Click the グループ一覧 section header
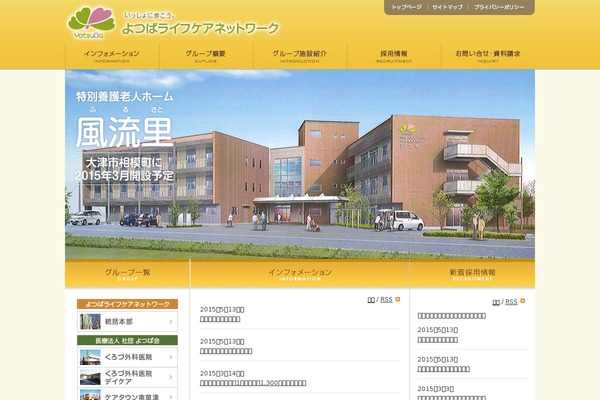600x400 pixels. 127,274
